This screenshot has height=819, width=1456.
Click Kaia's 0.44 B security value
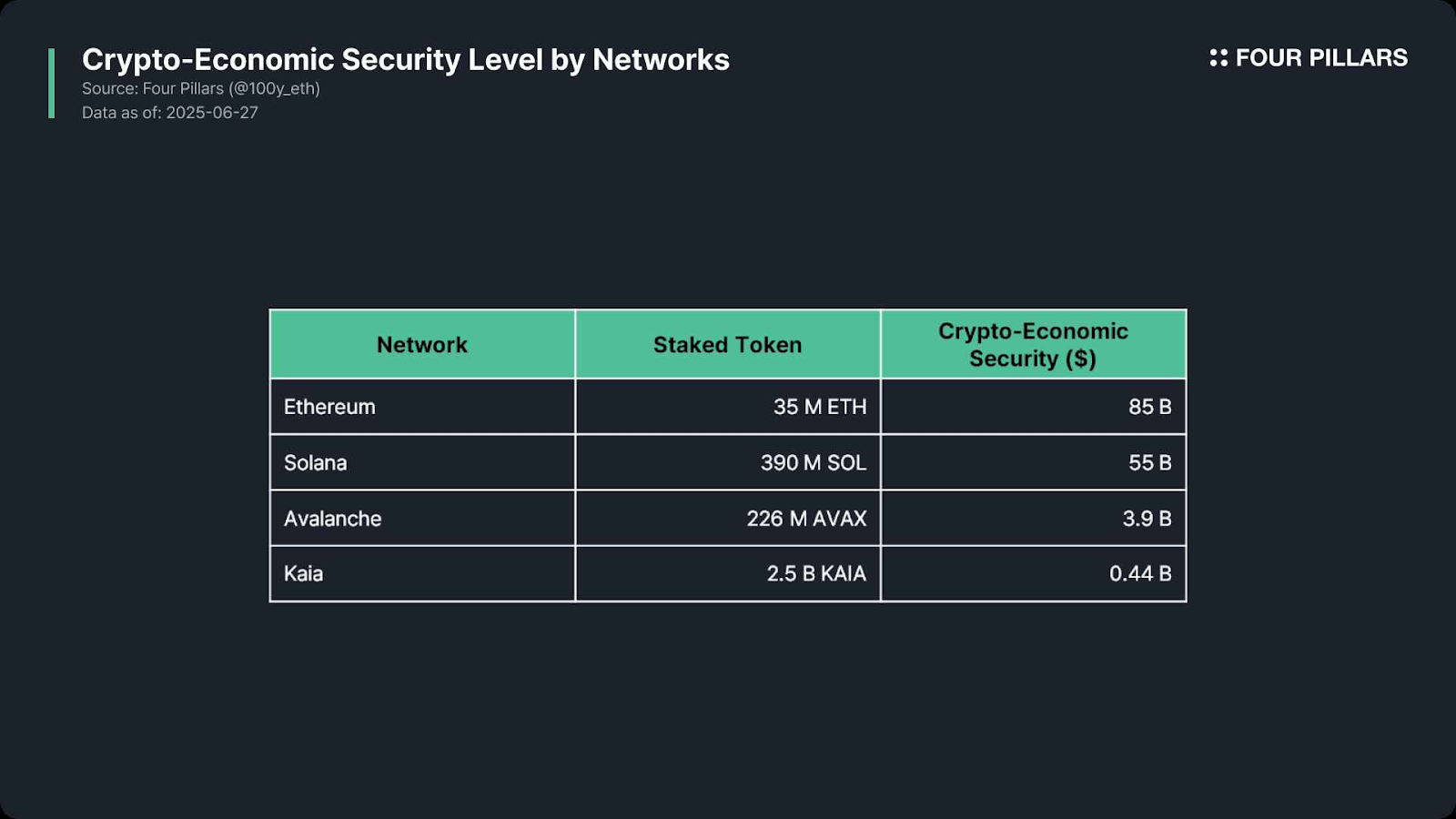1139,574
